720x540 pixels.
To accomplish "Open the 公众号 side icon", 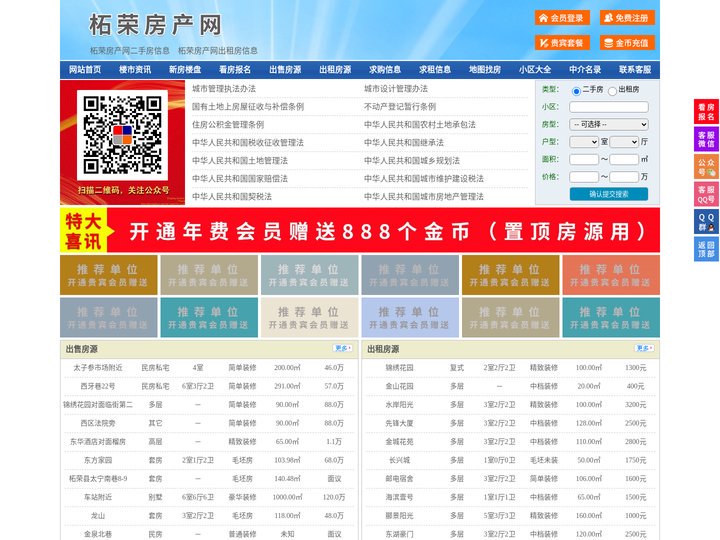I will point(706,167).
